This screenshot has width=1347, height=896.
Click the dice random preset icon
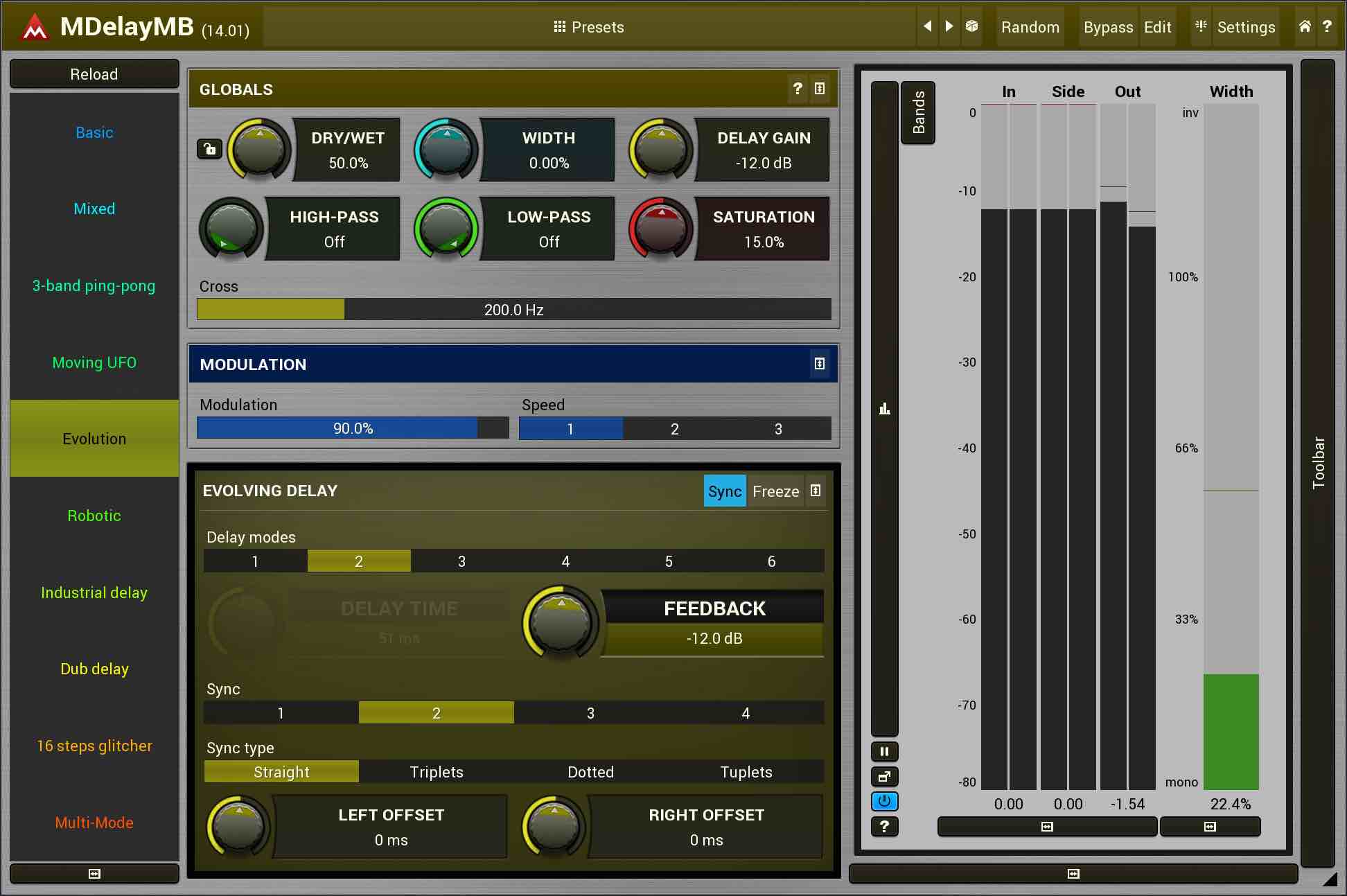coord(971,26)
